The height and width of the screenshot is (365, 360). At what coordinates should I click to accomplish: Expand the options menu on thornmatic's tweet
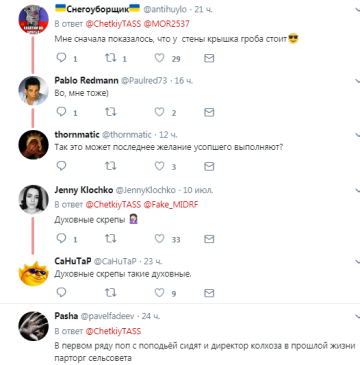(x=357, y=135)
